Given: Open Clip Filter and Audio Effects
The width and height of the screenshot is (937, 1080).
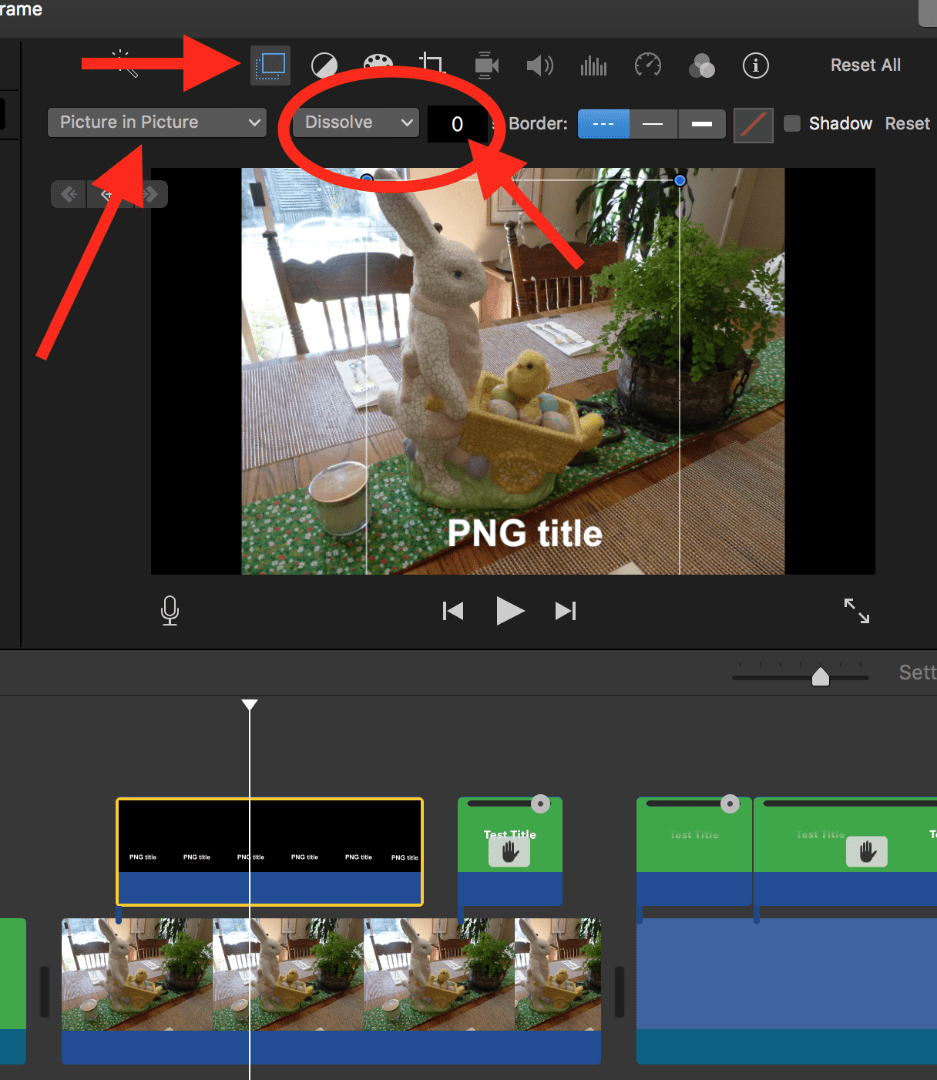Looking at the screenshot, I should tap(702, 66).
